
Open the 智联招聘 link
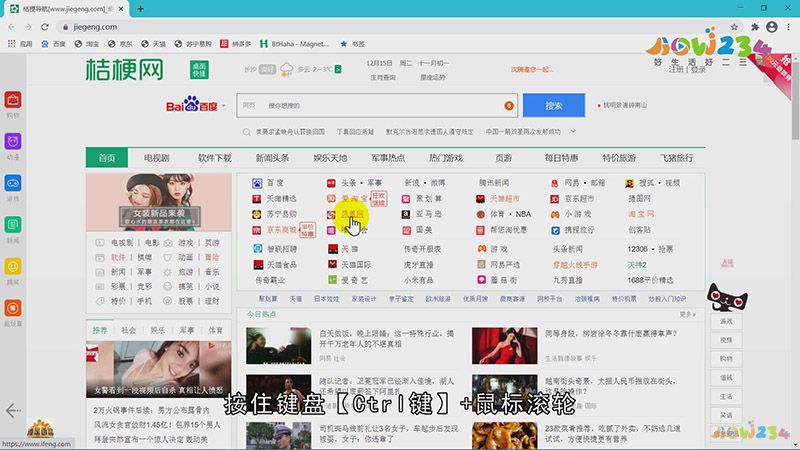282,249
